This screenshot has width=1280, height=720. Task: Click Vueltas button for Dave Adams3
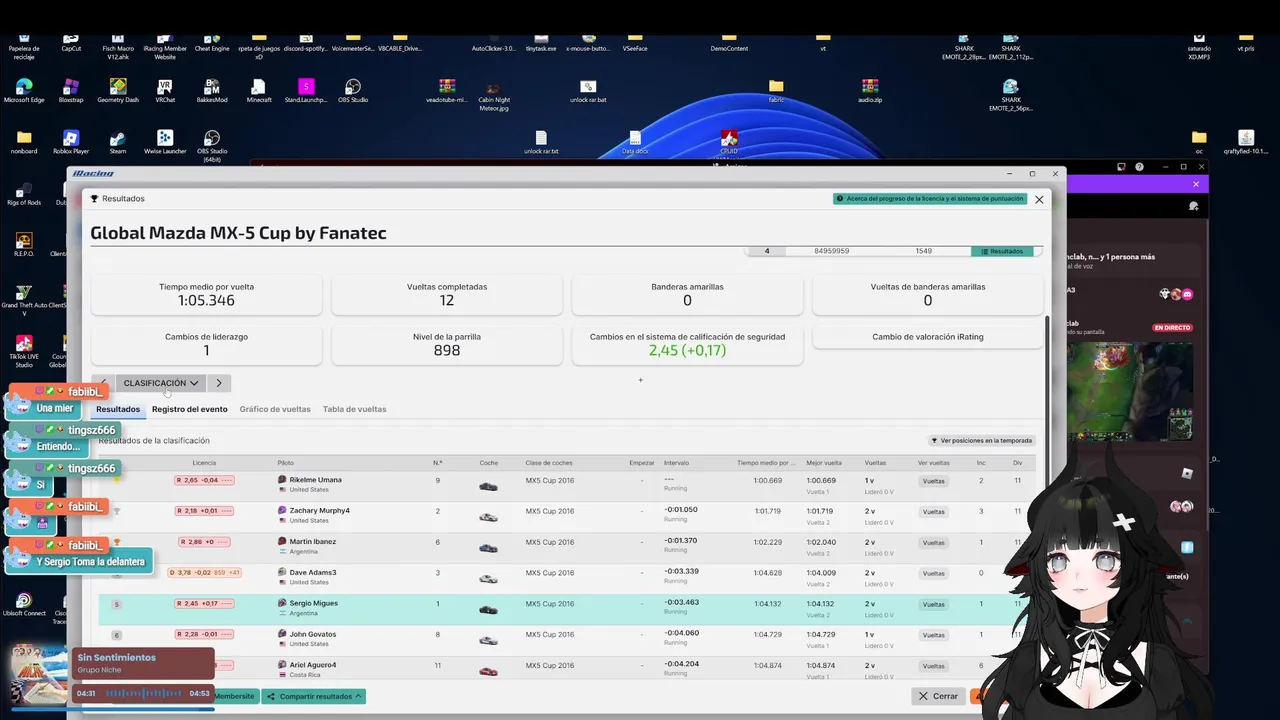tap(933, 574)
